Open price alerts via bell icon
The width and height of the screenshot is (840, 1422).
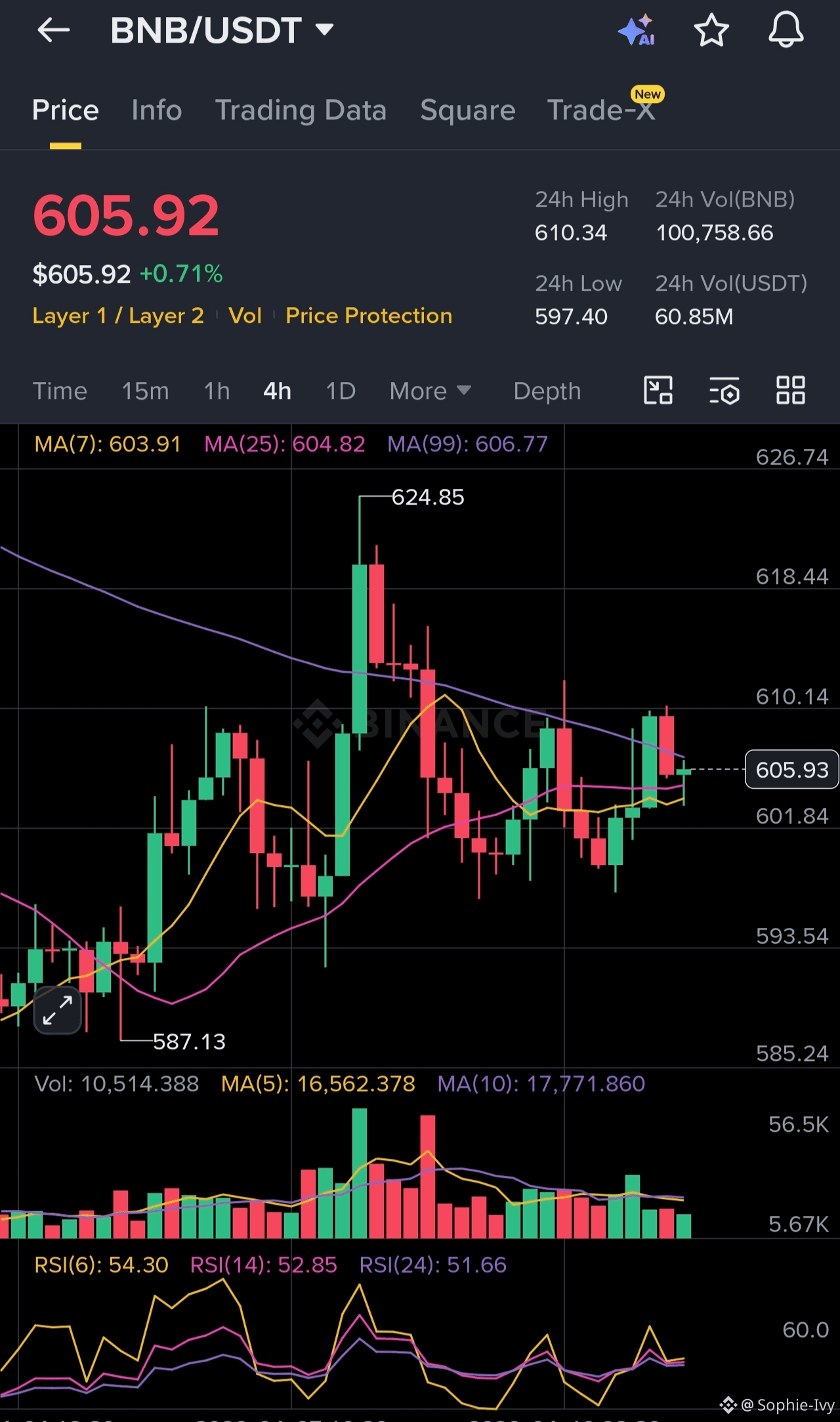click(786, 30)
